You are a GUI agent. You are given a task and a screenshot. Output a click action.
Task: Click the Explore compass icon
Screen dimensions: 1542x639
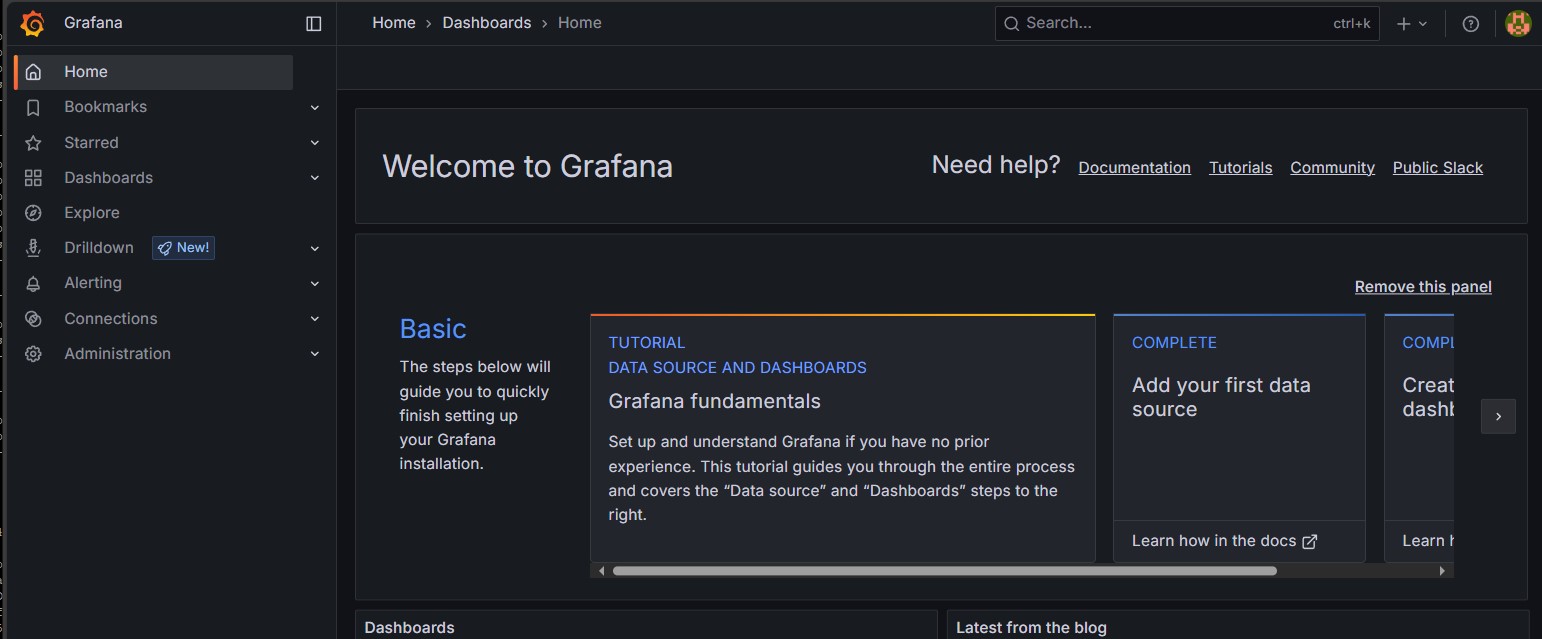click(33, 213)
